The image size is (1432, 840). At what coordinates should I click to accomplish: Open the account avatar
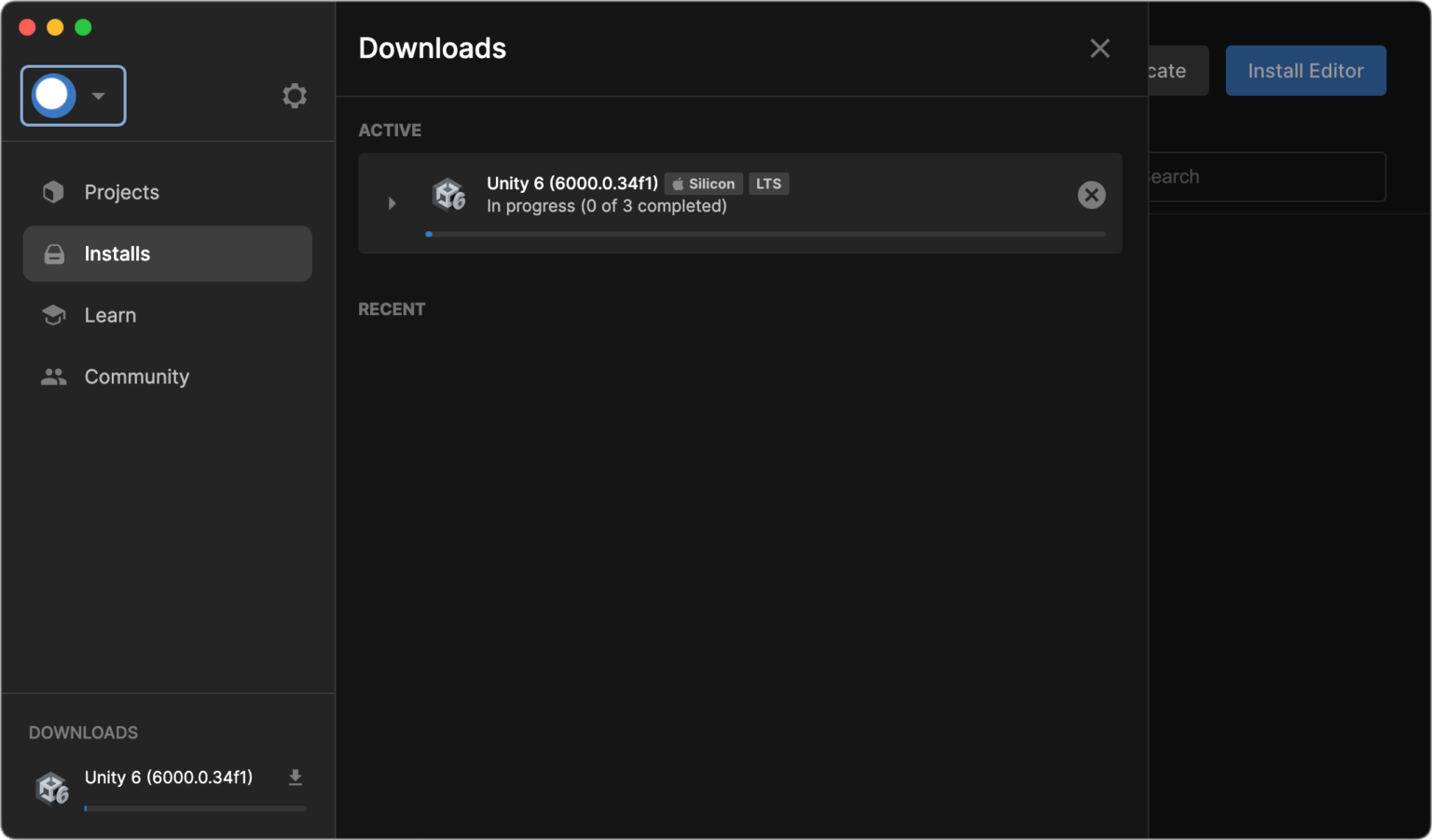click(x=52, y=95)
